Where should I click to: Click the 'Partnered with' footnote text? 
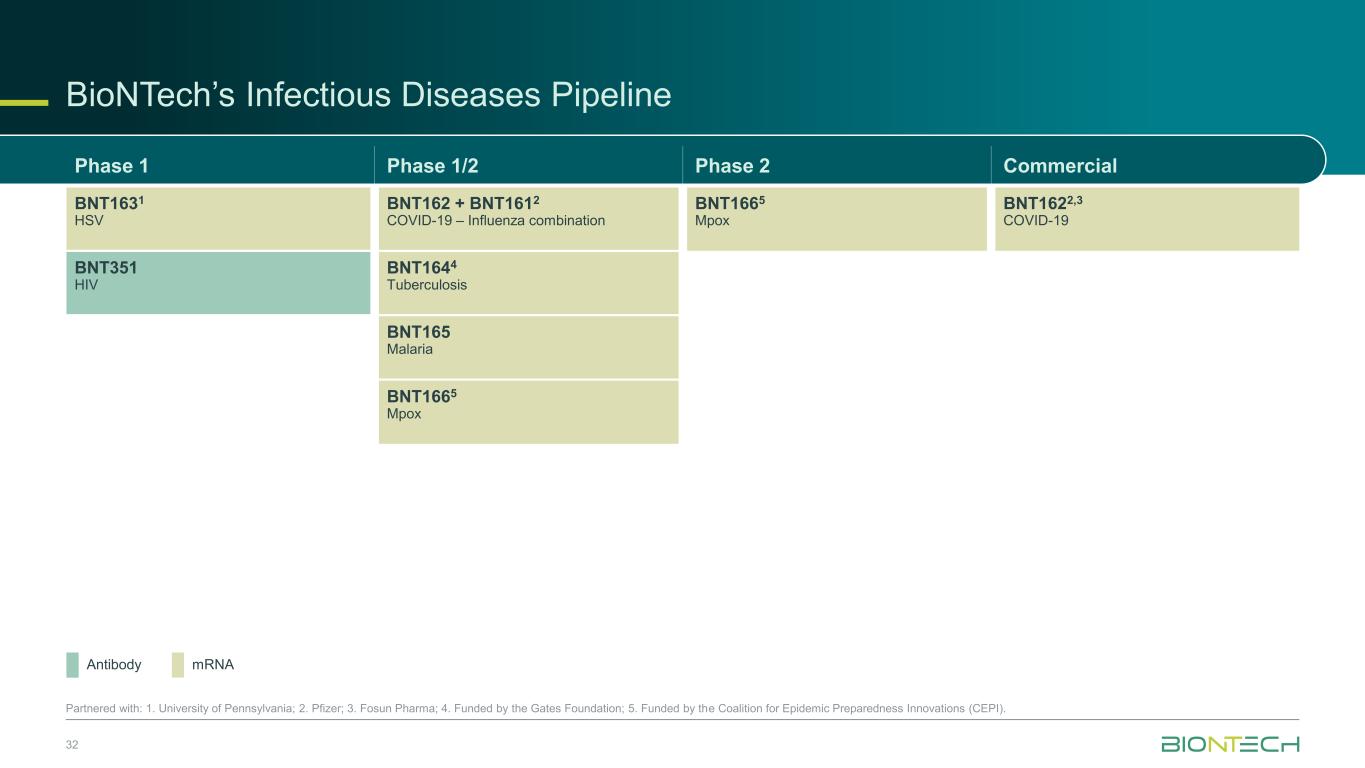535,709
